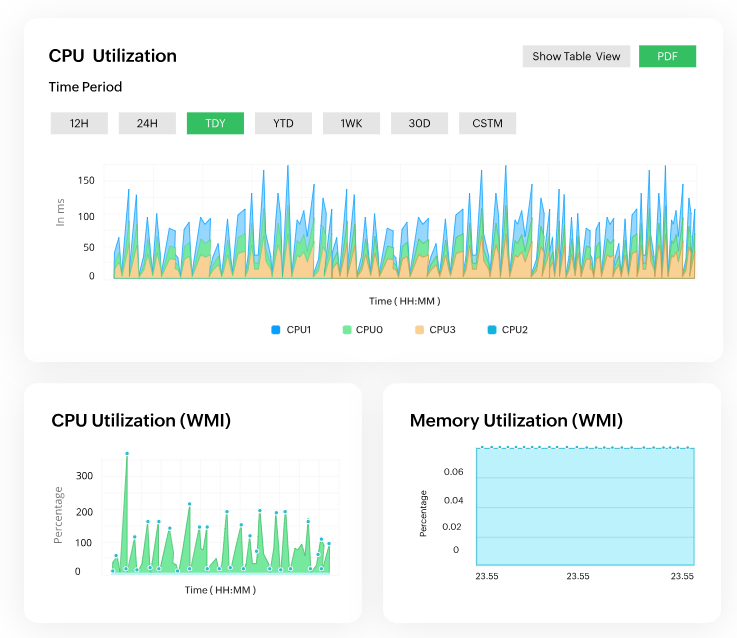Click the CPU3 legend label
The width and height of the screenshot is (737, 638).
click(442, 329)
